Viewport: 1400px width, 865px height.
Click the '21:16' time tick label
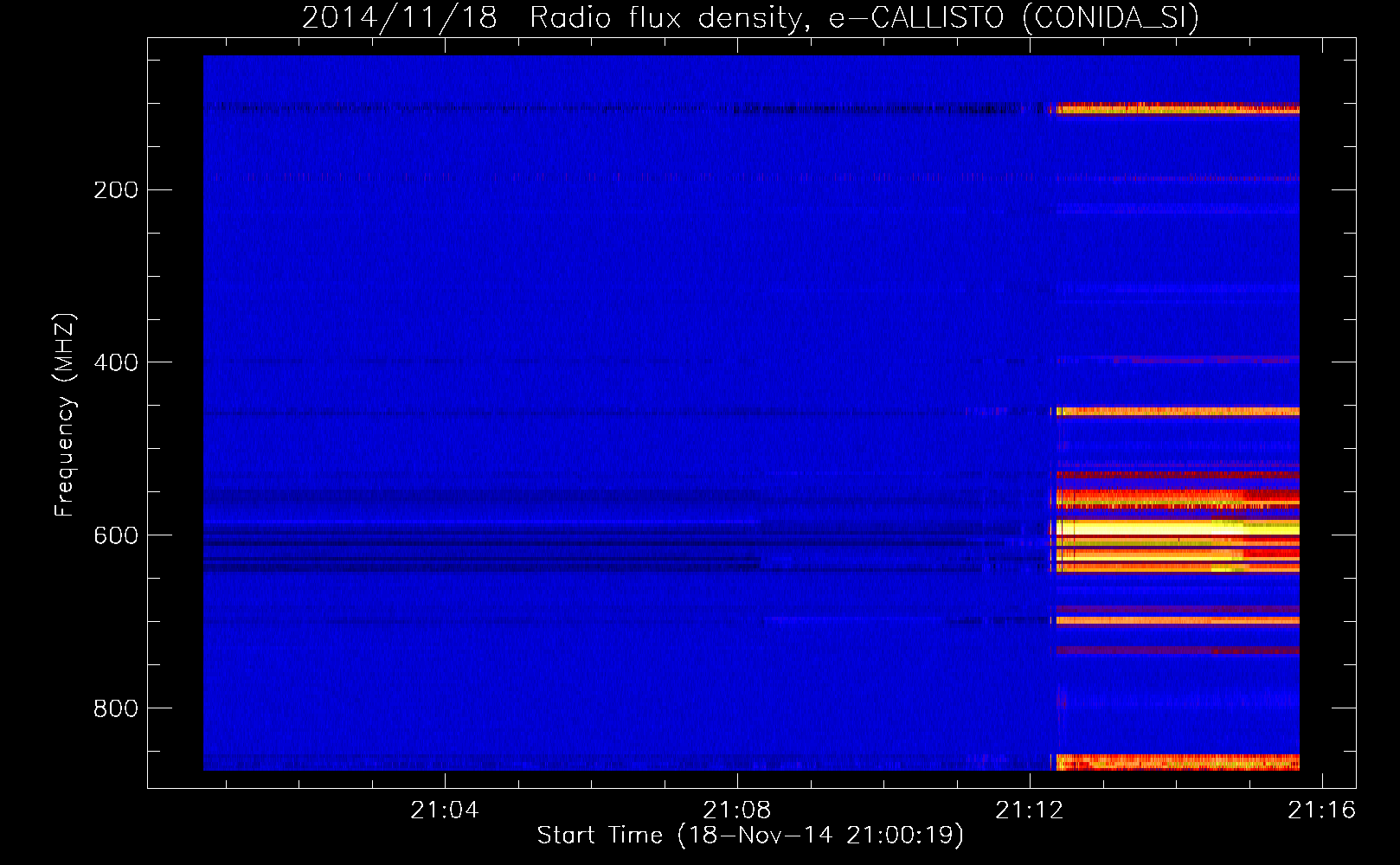[x=1322, y=810]
